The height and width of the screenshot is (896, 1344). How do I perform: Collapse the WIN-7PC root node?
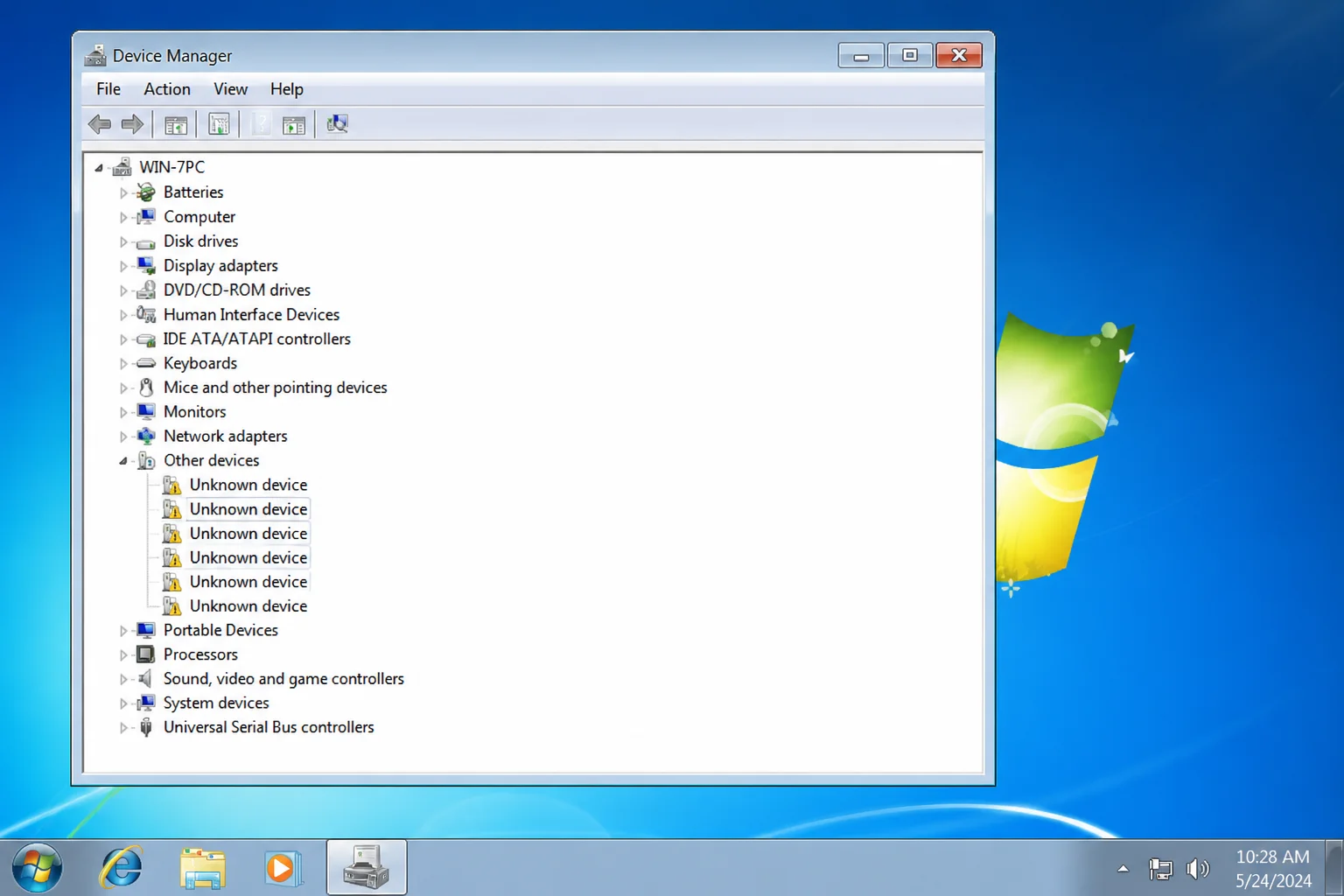[99, 167]
